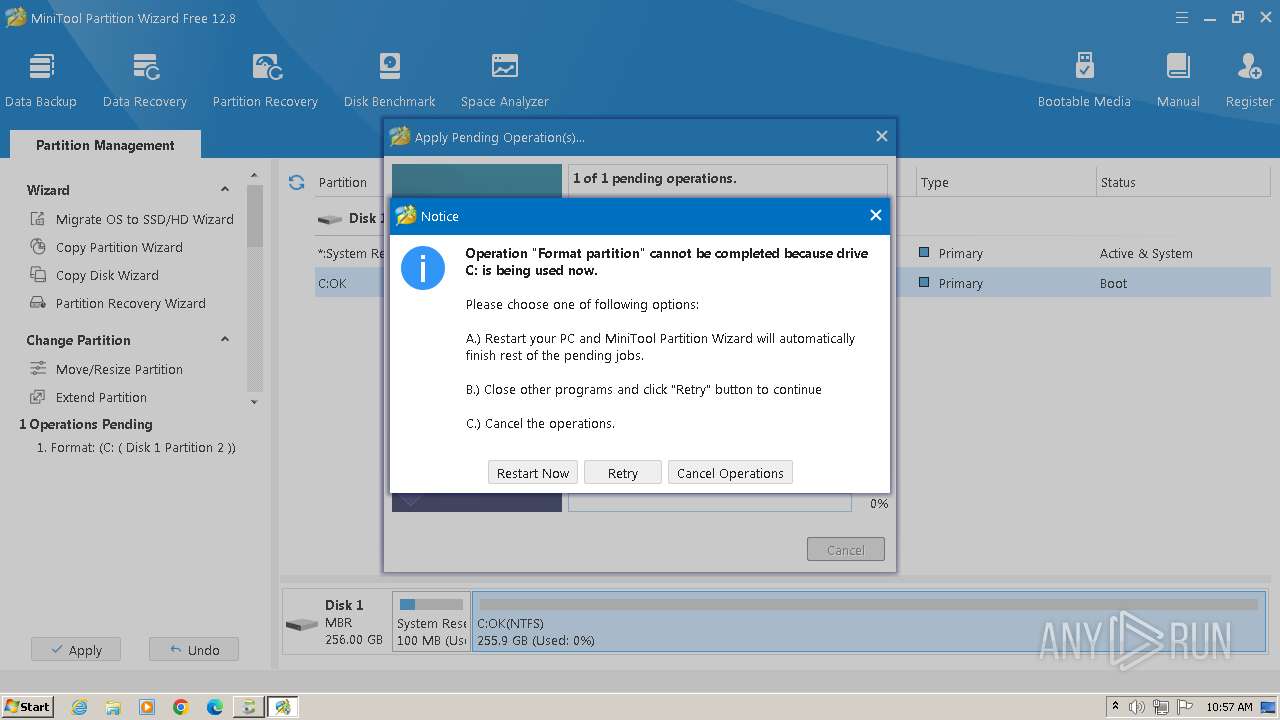Image resolution: width=1280 pixels, height=720 pixels.
Task: Click the refresh disk list icon
Action: tap(296, 182)
